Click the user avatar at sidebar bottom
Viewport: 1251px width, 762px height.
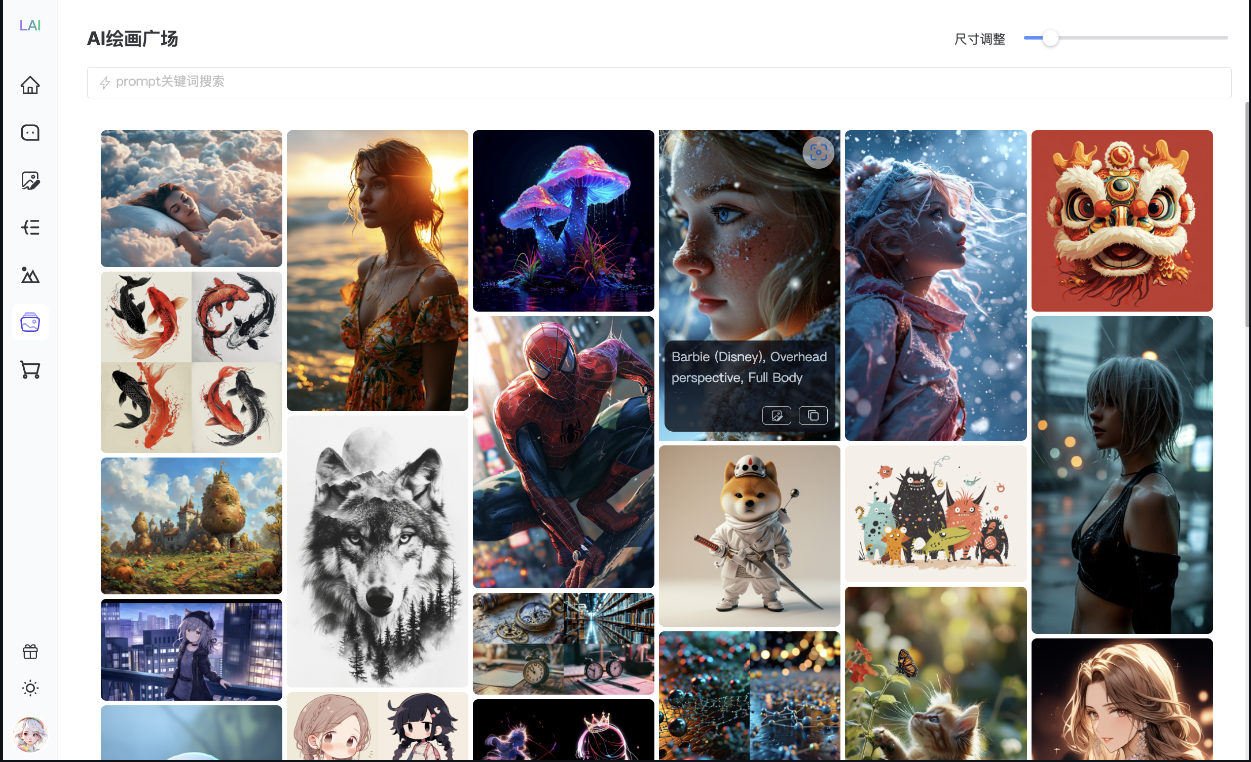(30, 735)
